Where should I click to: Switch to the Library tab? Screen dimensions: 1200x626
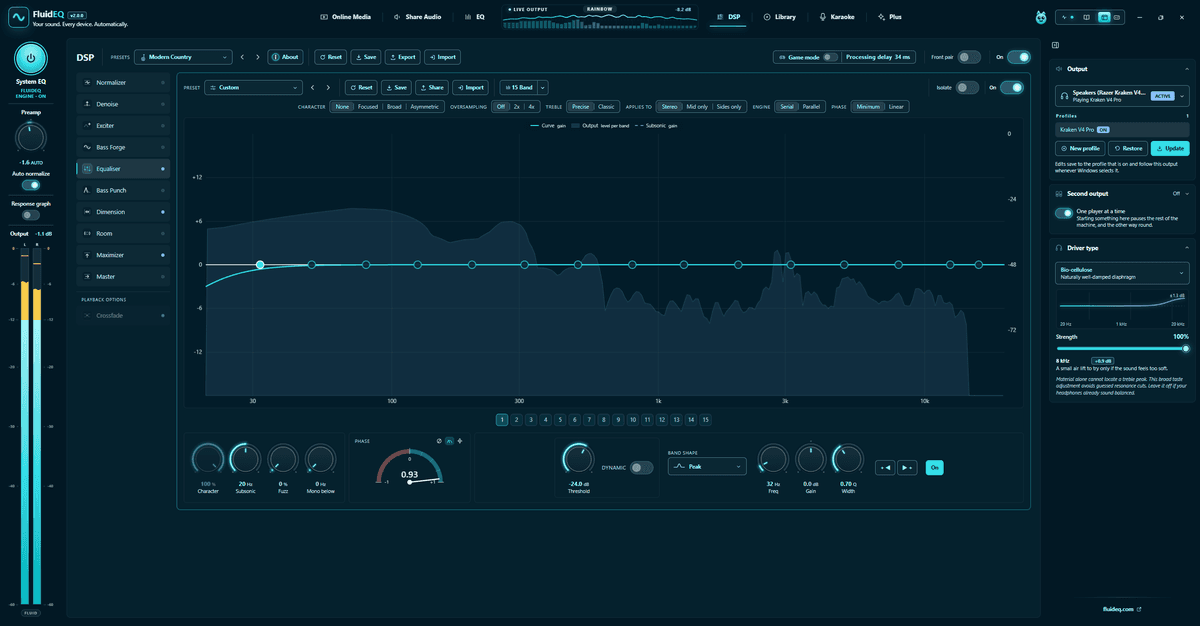click(779, 17)
